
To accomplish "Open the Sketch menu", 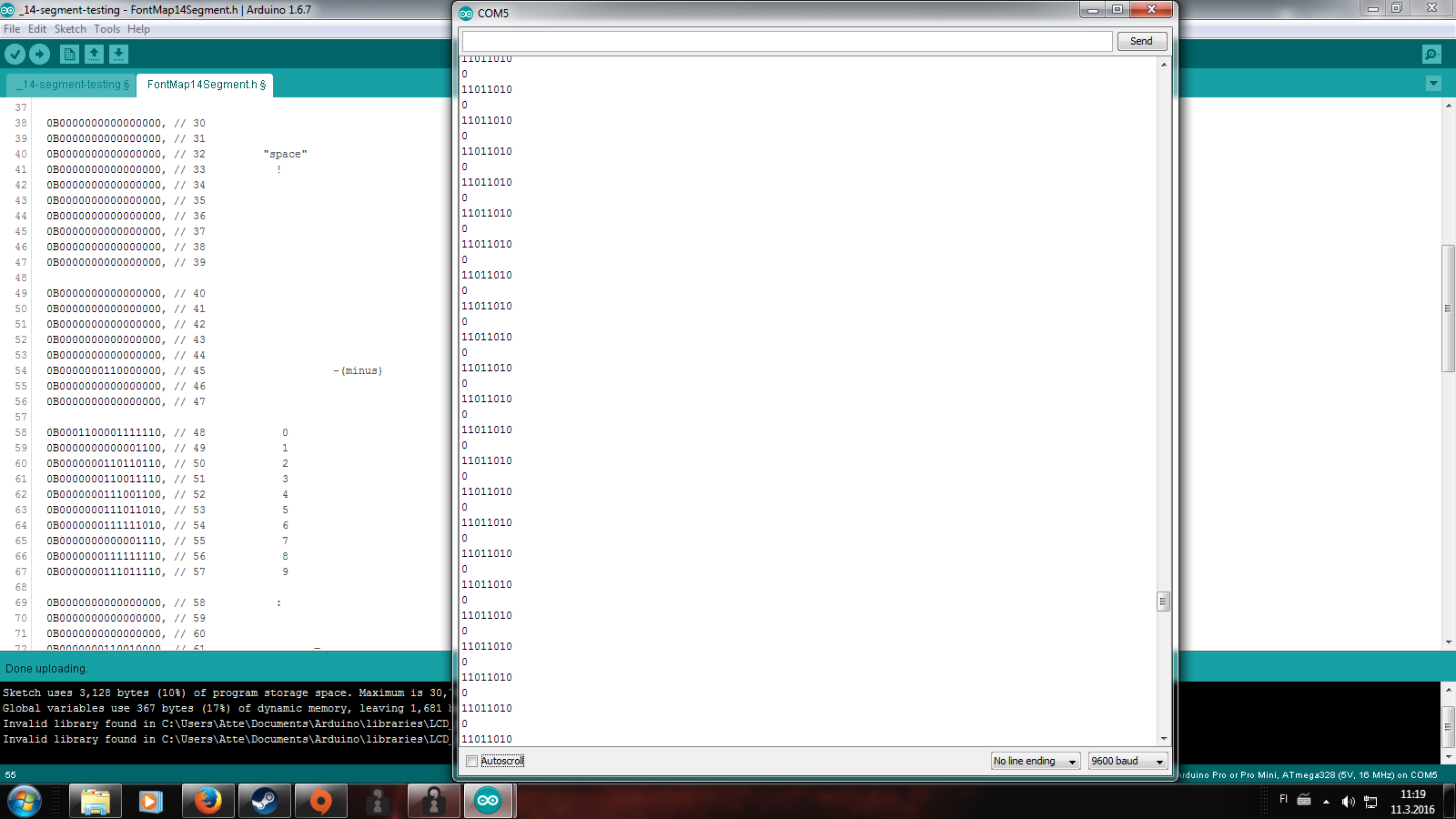I will pos(70,29).
